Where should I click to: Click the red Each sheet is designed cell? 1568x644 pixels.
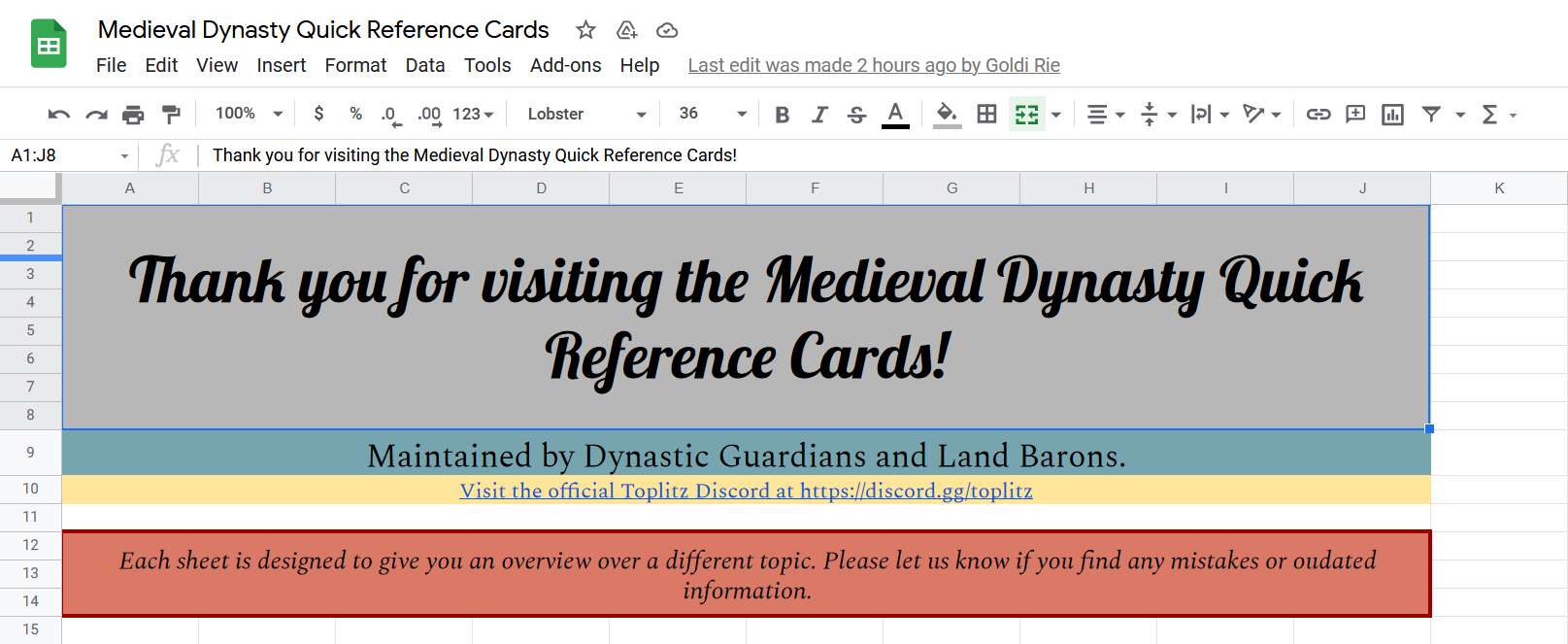[746, 574]
